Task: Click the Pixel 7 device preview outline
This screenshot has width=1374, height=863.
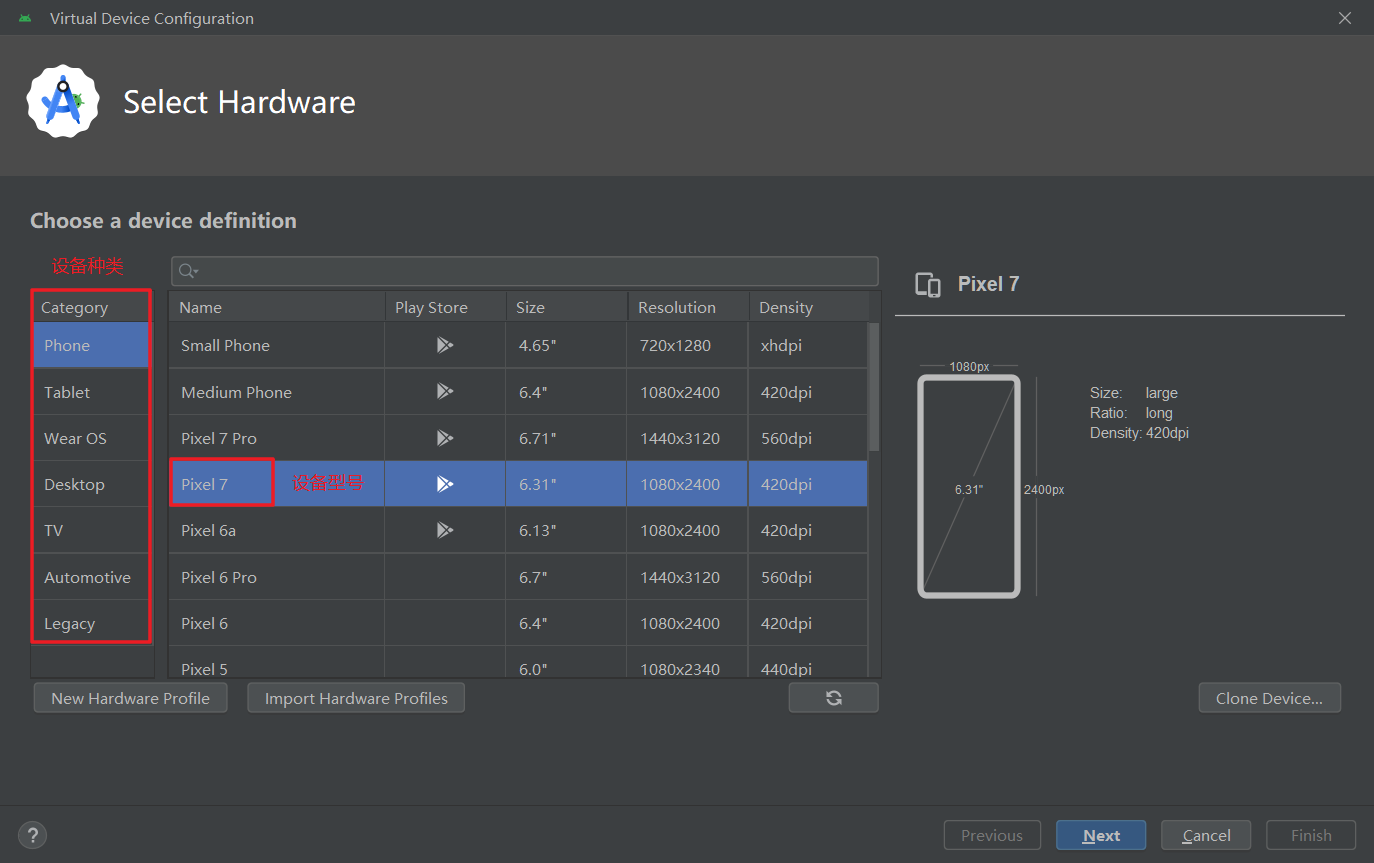Action: 968,486
